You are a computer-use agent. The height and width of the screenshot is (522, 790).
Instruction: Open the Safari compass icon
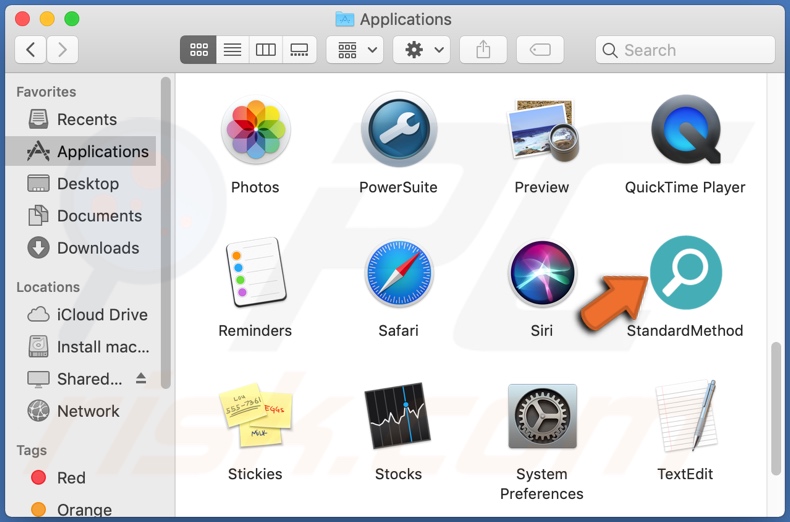(x=398, y=273)
